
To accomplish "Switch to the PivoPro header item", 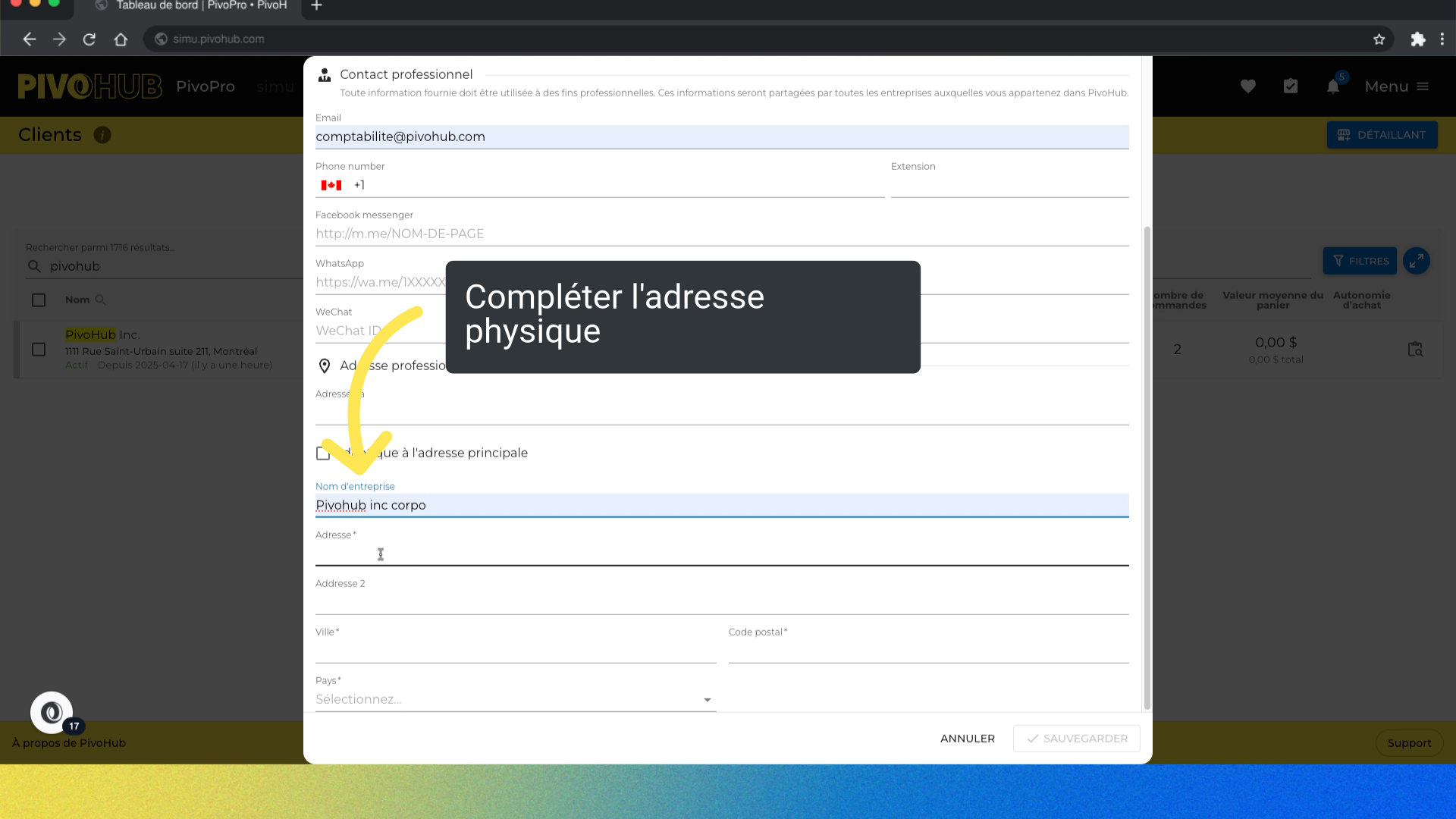I will tap(206, 86).
